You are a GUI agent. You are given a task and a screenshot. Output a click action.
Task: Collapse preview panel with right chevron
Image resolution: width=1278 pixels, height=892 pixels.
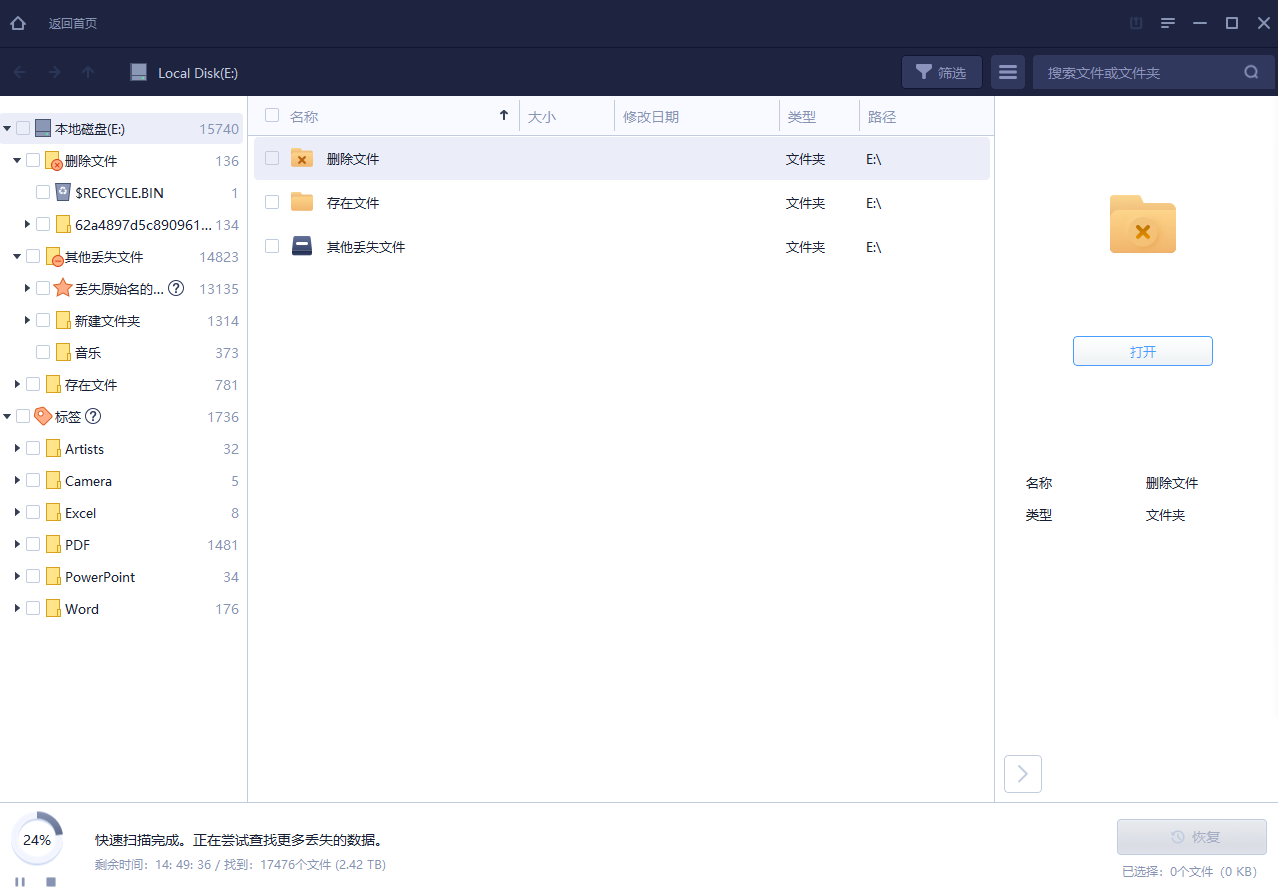click(1023, 773)
